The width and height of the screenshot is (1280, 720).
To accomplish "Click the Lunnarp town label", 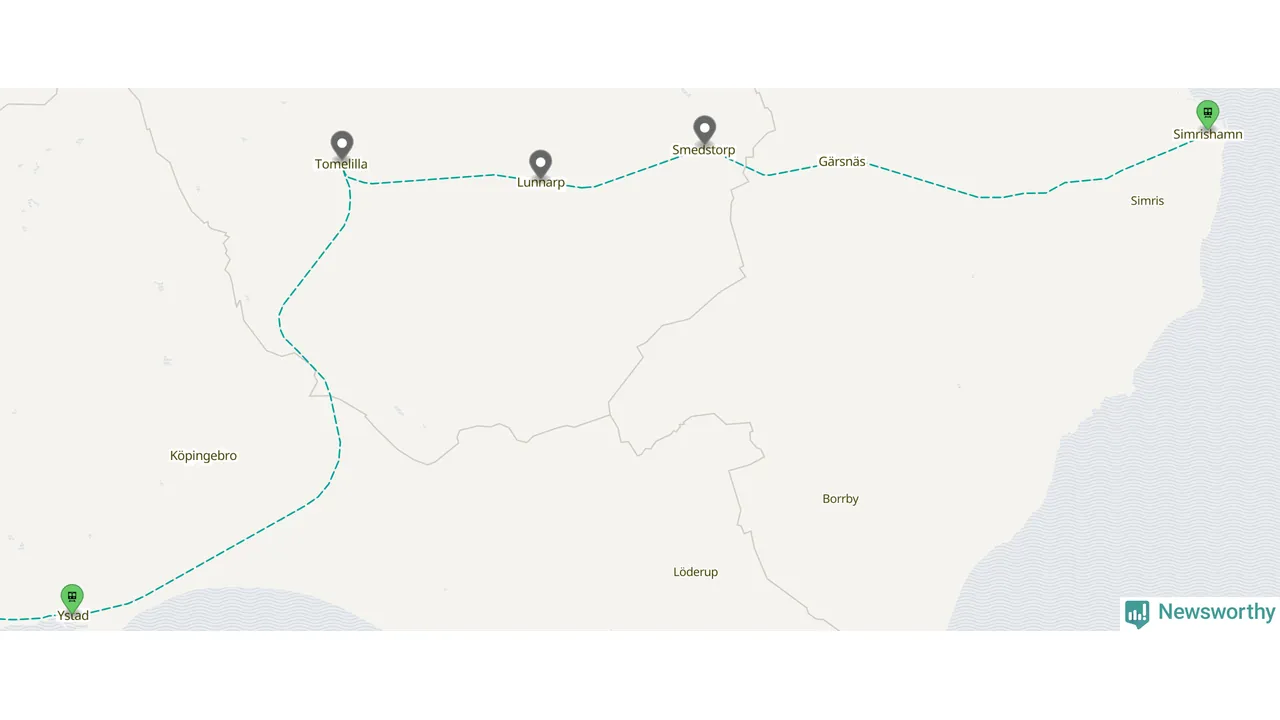I will click(x=541, y=183).
